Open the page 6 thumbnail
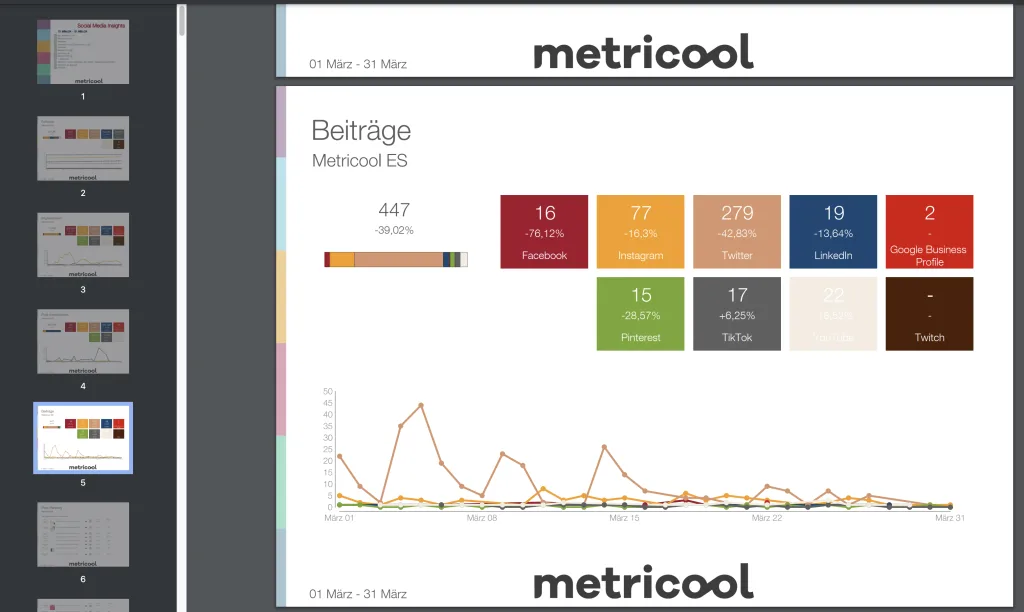Viewport: 1024px width, 612px height. pos(83,534)
